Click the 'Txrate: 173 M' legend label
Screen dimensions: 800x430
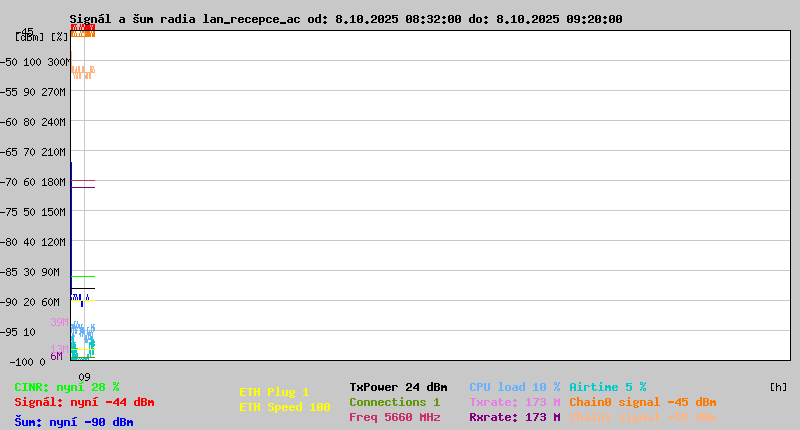click(515, 402)
